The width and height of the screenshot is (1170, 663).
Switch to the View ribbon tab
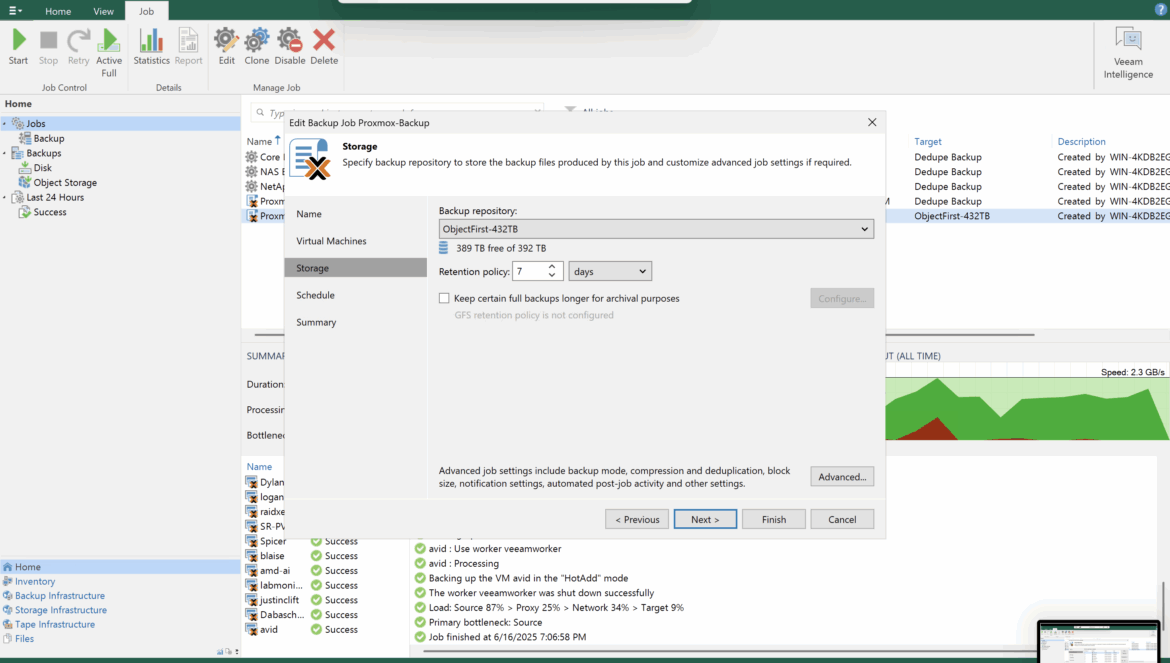[104, 11]
